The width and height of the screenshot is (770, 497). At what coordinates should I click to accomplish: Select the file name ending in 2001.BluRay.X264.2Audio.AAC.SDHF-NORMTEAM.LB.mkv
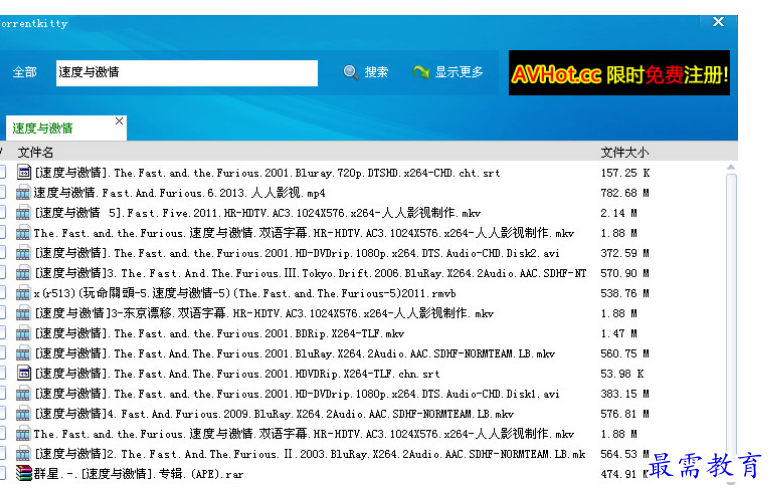295,354
